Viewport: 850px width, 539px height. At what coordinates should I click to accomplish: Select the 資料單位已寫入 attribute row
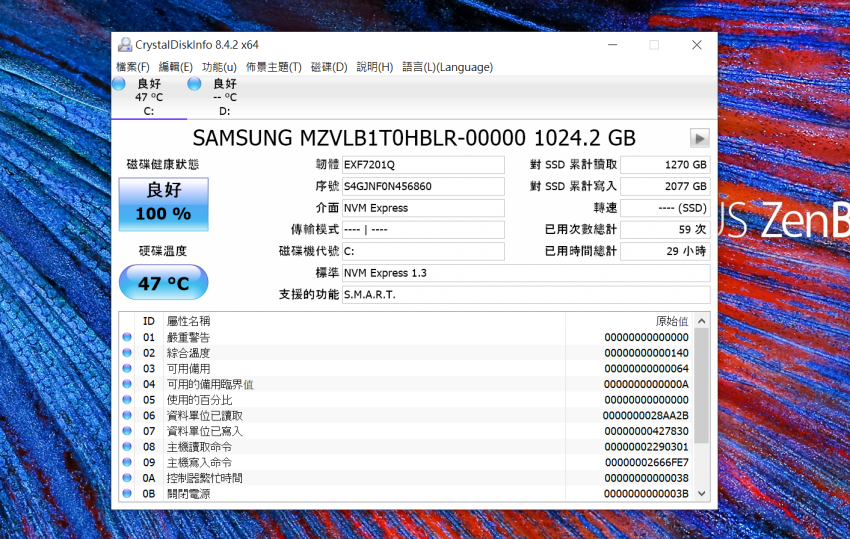(406, 431)
